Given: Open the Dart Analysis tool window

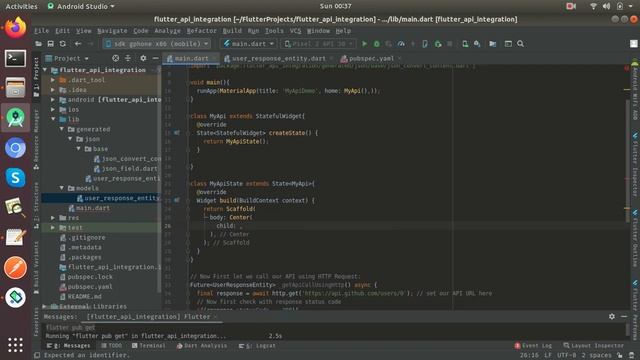Looking at the screenshot, I should (202, 346).
